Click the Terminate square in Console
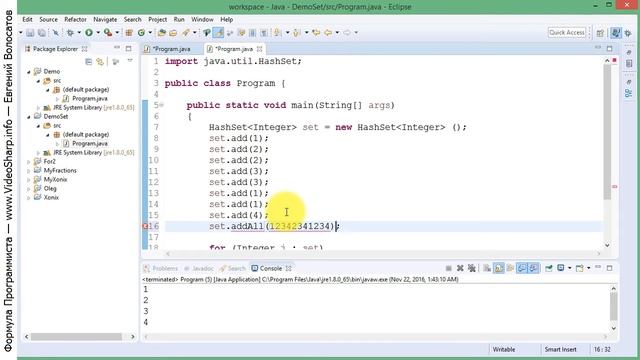 coord(449,268)
